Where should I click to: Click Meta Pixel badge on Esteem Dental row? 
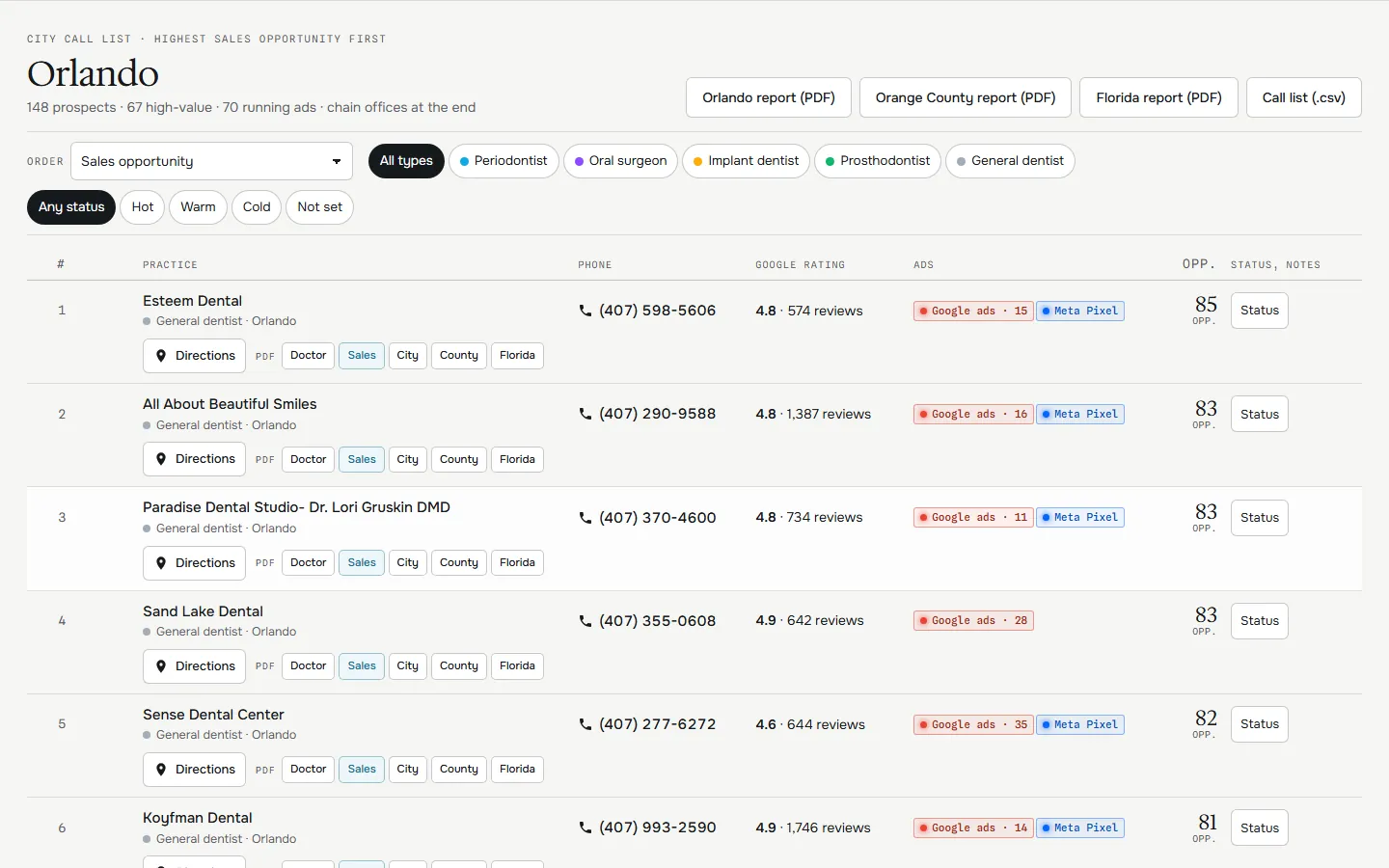[1080, 311]
